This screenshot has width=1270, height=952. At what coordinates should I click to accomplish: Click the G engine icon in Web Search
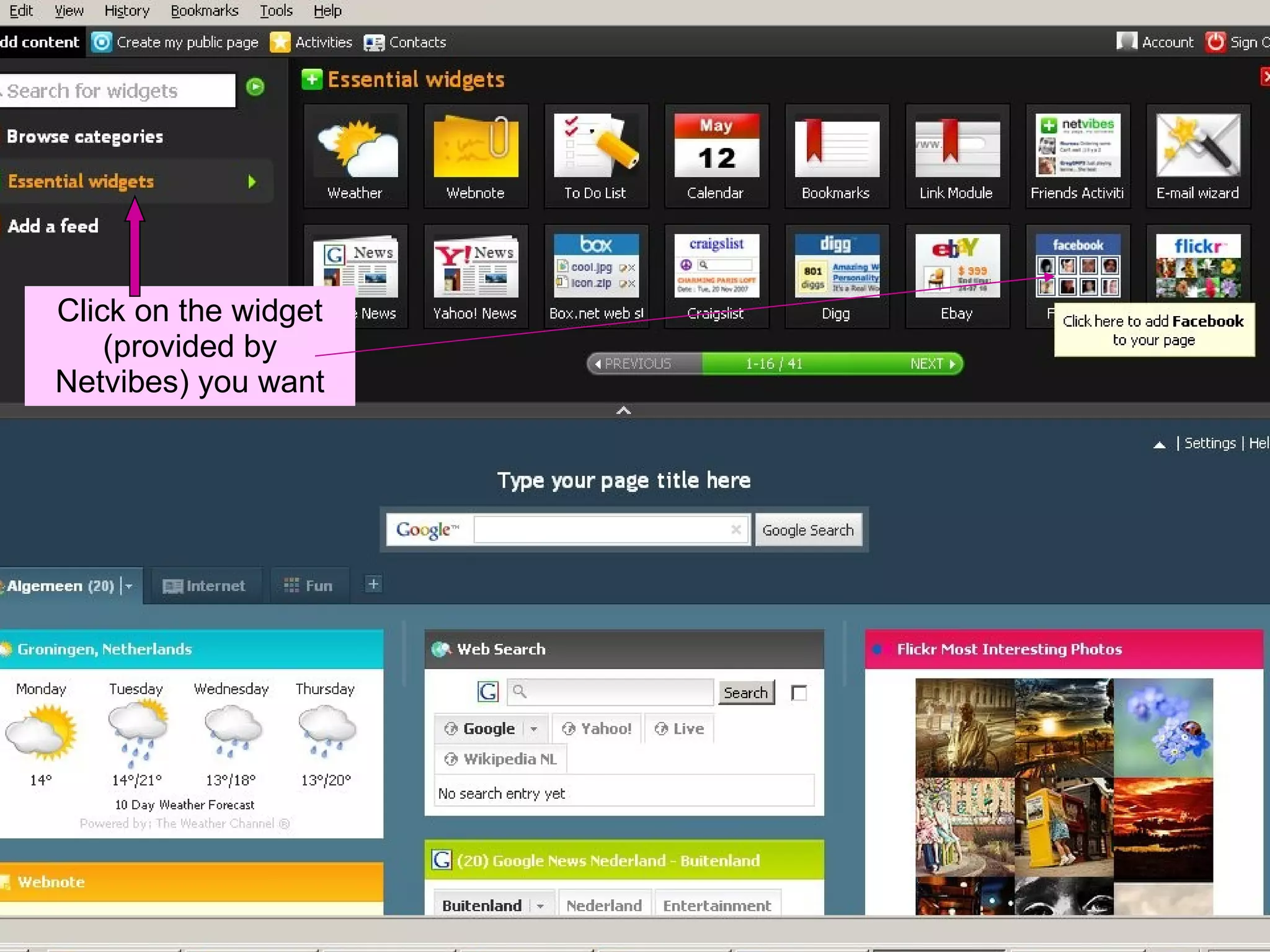(x=488, y=692)
